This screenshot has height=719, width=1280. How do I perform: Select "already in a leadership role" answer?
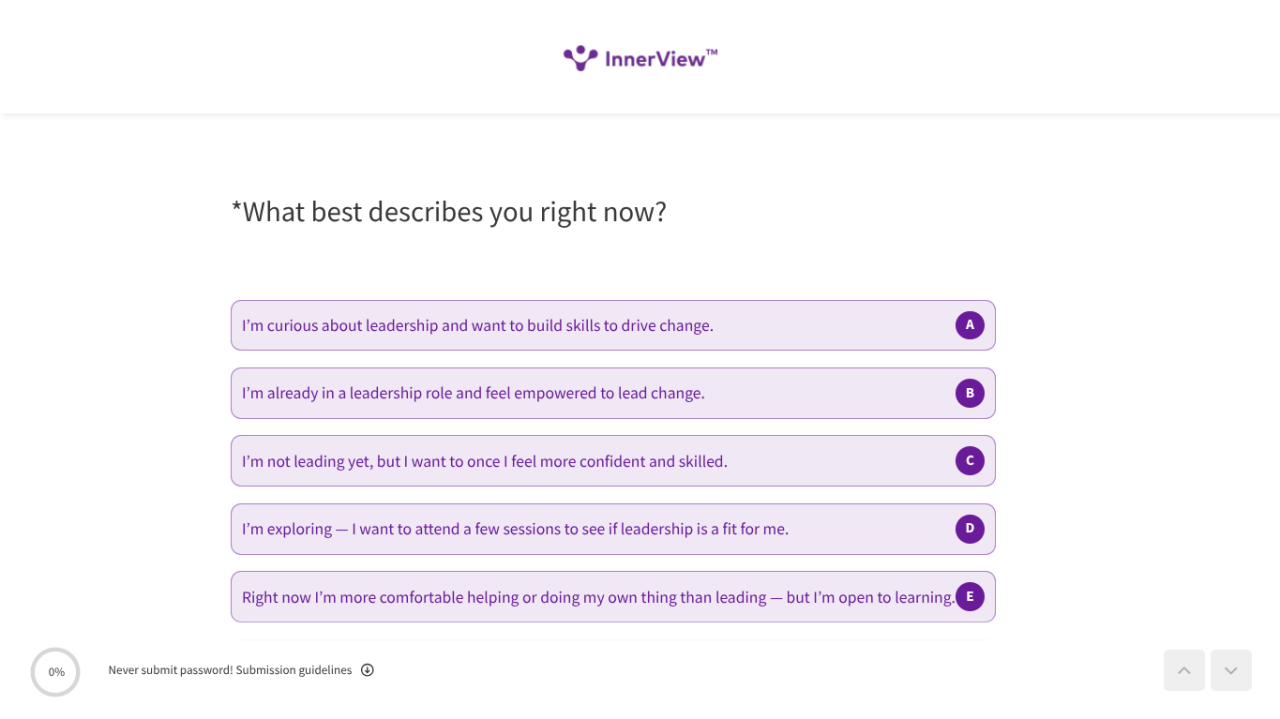(x=473, y=394)
